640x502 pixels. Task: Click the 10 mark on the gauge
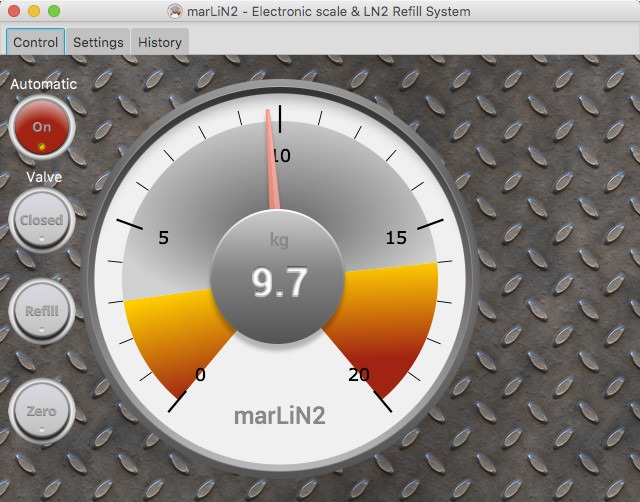point(280,156)
